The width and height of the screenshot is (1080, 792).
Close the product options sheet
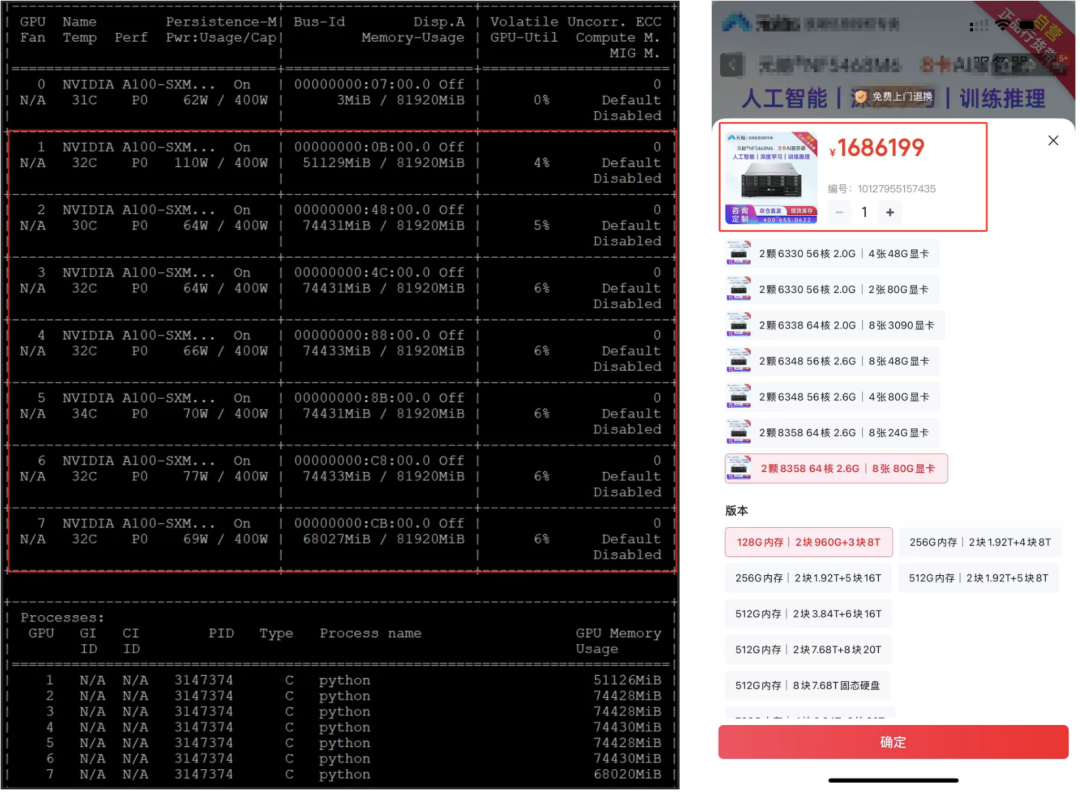tap(1052, 140)
